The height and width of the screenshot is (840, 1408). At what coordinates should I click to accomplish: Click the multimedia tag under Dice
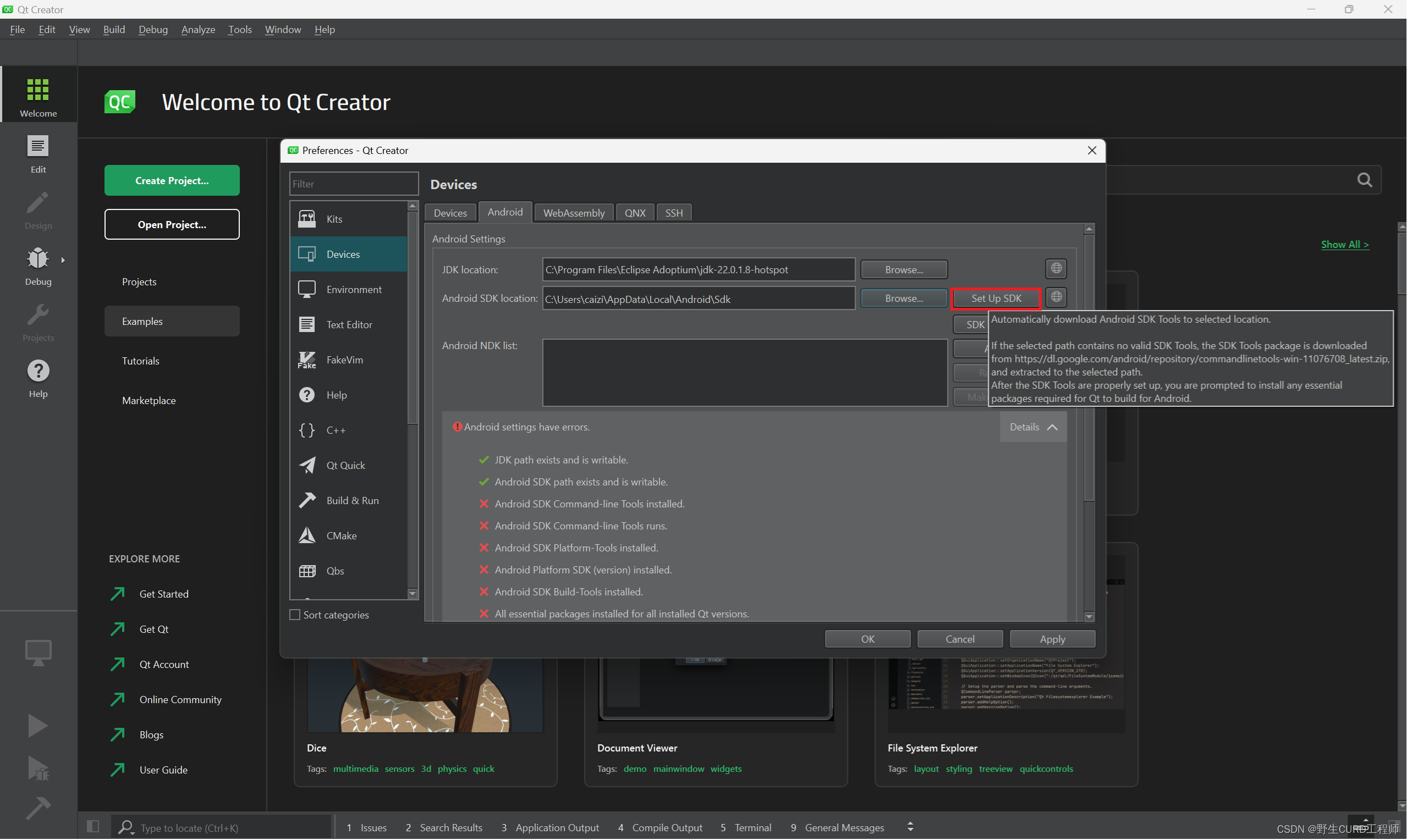point(355,769)
